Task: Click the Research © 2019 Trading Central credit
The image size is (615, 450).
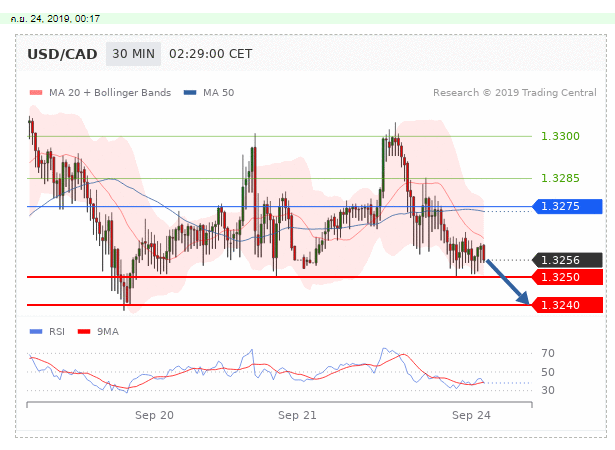Action: coord(515,93)
